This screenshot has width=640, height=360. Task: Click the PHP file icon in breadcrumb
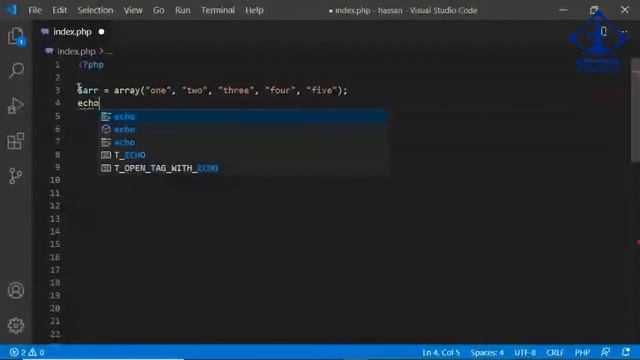point(49,51)
